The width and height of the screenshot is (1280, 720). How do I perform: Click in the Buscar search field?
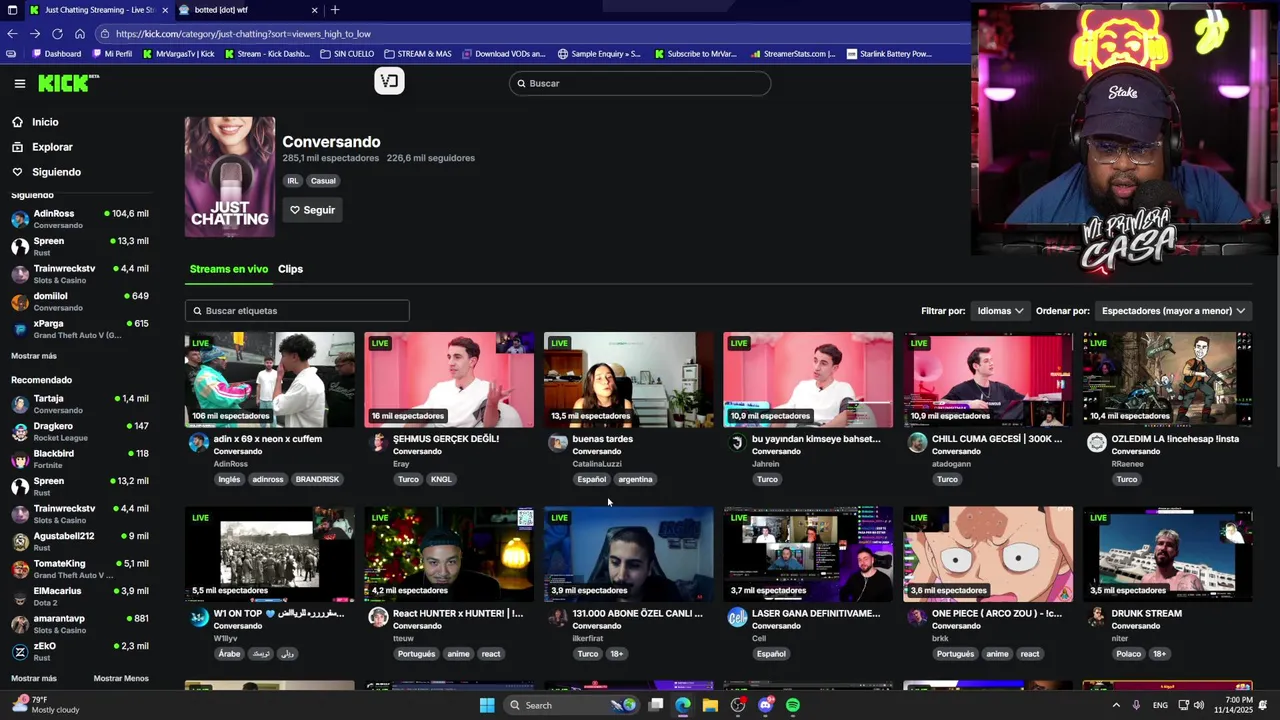640,83
